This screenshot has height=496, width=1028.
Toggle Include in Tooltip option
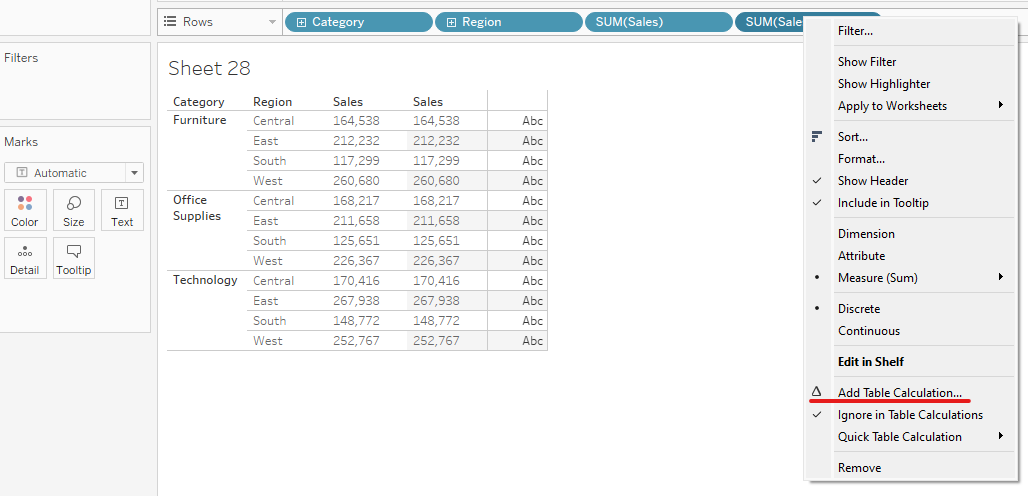[x=883, y=203]
